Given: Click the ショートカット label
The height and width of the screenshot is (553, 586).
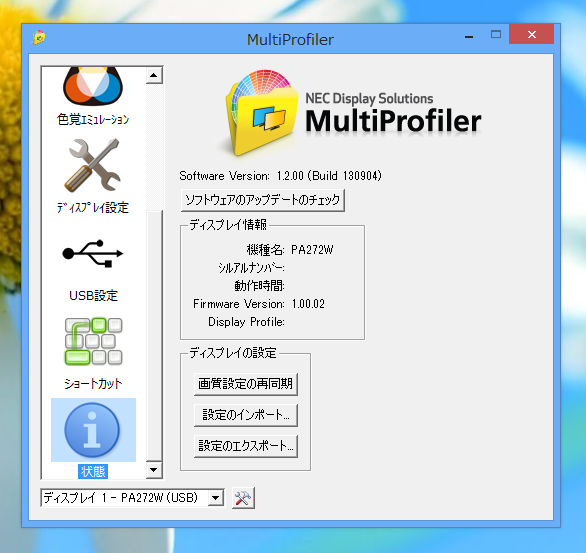Looking at the screenshot, I should [93, 384].
